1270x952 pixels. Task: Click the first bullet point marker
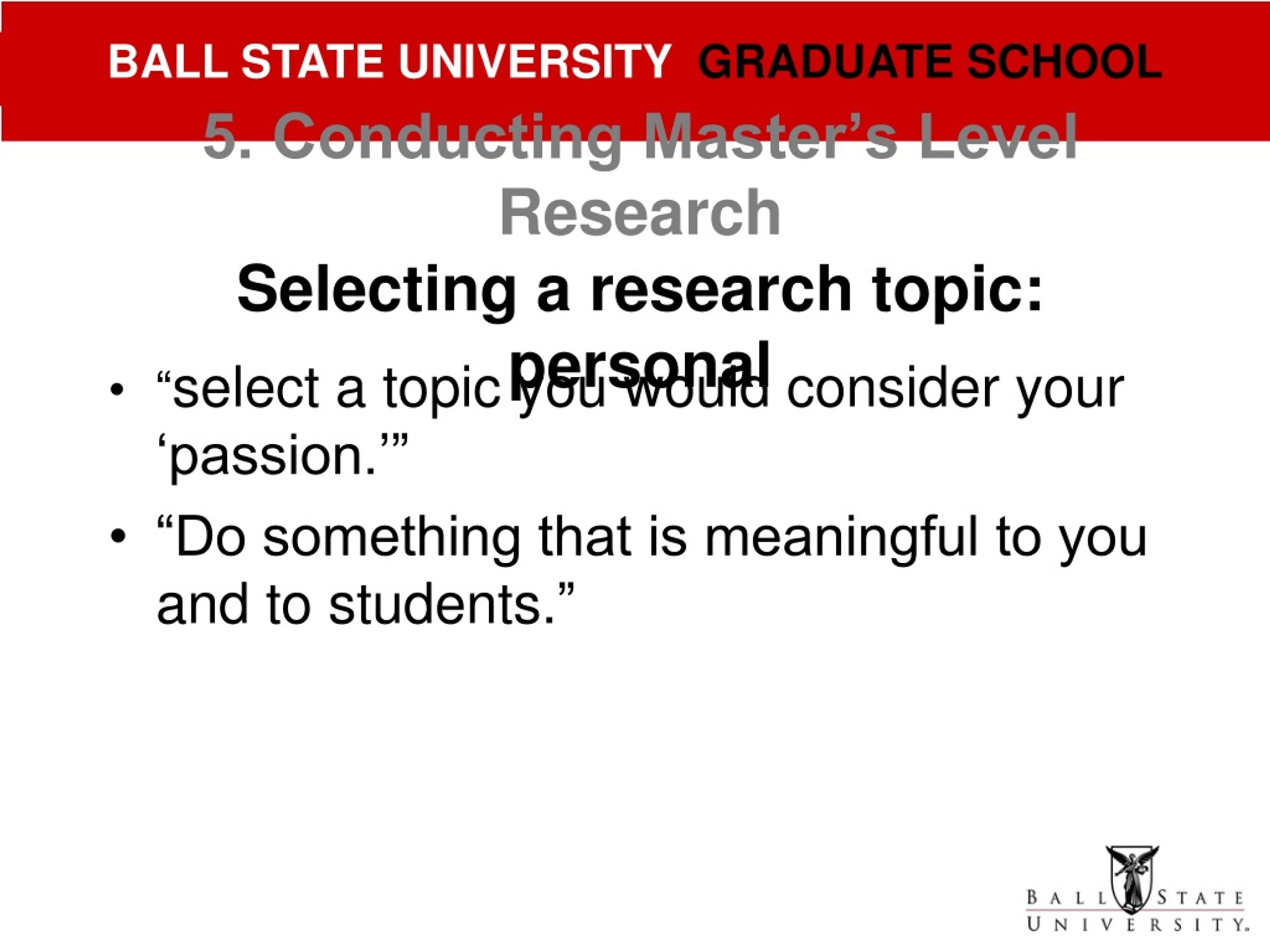(x=117, y=390)
